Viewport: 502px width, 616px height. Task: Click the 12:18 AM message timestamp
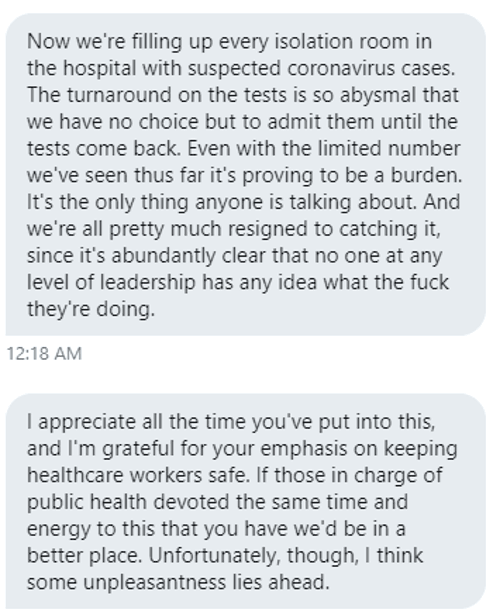tap(44, 354)
